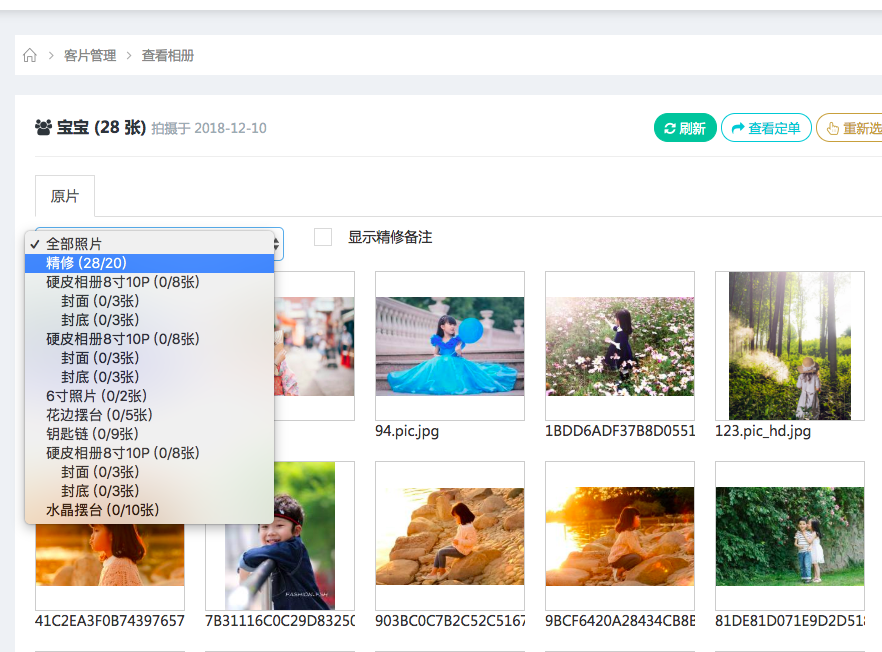This screenshot has height=652, width=882.
Task: Switch to the 原片 tab
Action: [x=64, y=196]
